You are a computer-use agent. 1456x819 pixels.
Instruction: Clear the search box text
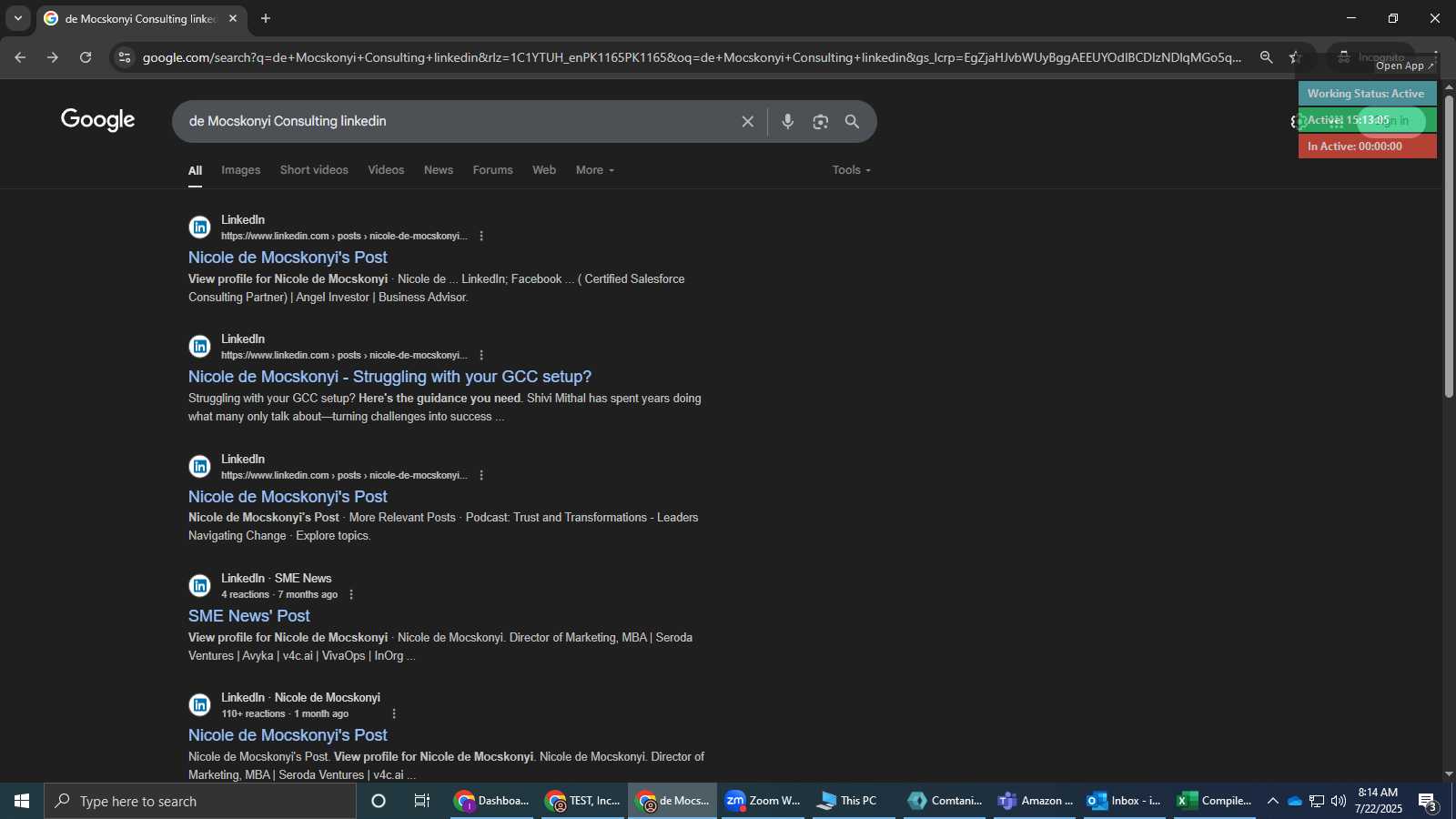coord(747,121)
